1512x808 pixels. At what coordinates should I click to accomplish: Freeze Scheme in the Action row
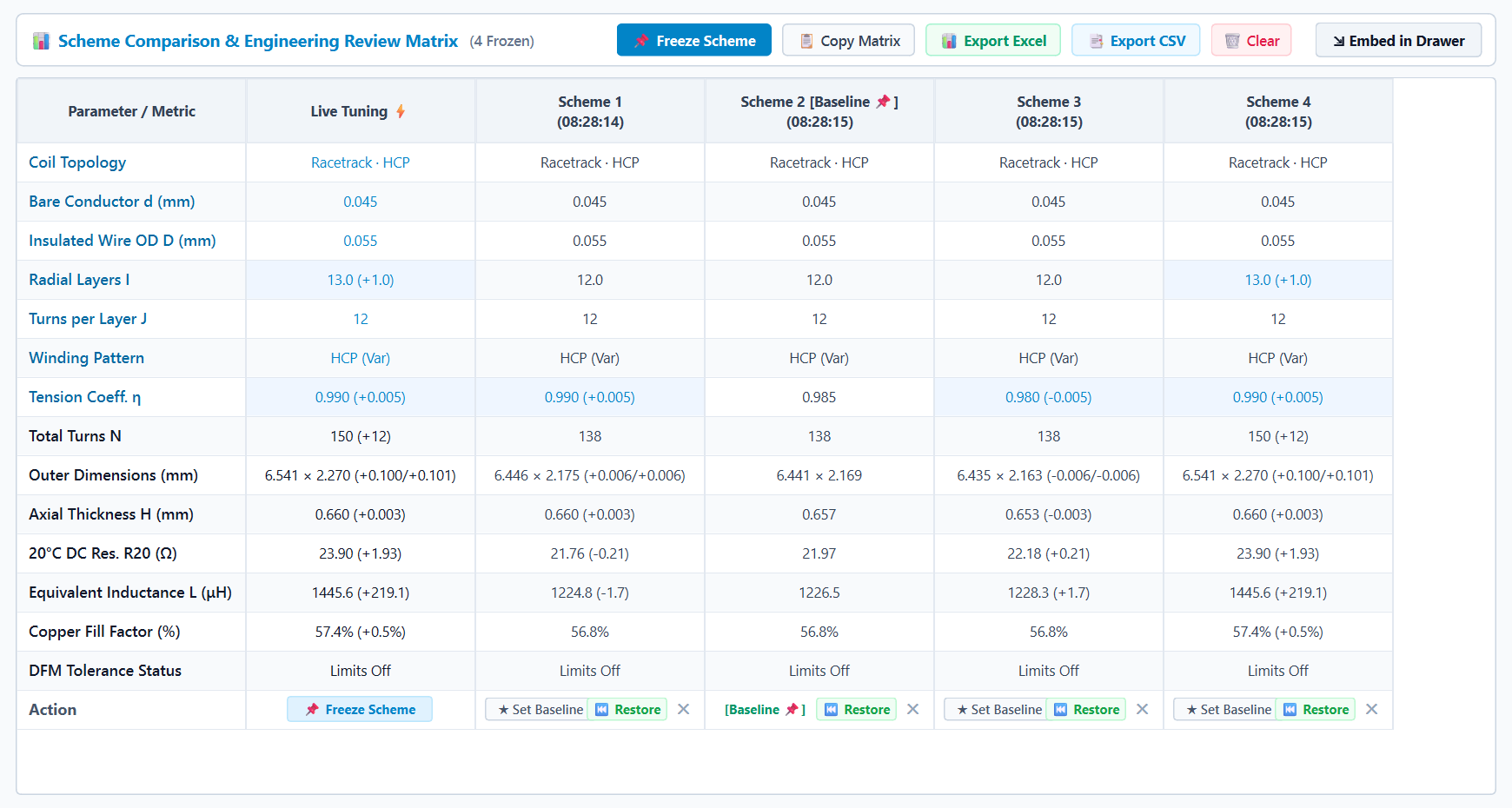(x=360, y=709)
